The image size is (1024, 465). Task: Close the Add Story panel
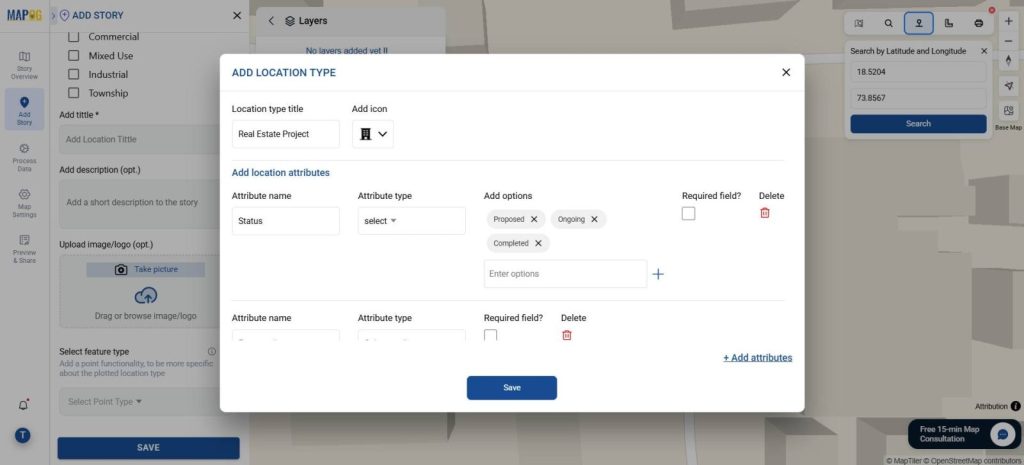tap(237, 15)
